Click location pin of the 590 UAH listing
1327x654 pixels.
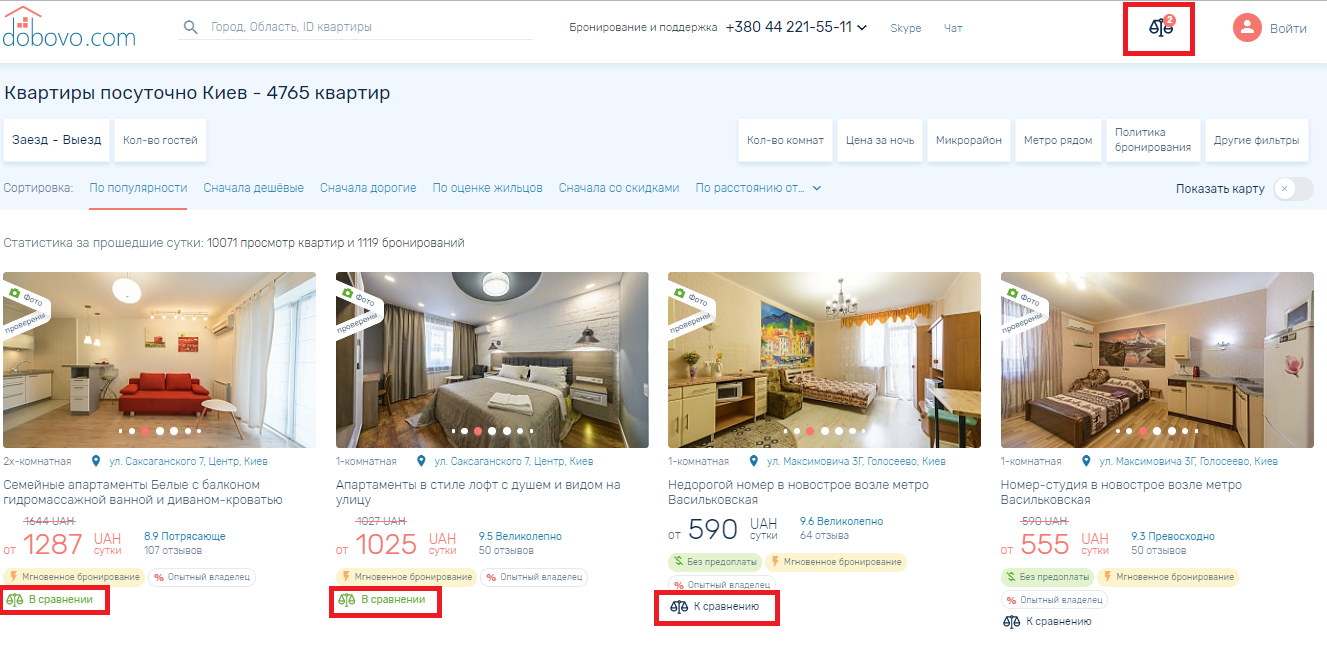pos(755,461)
